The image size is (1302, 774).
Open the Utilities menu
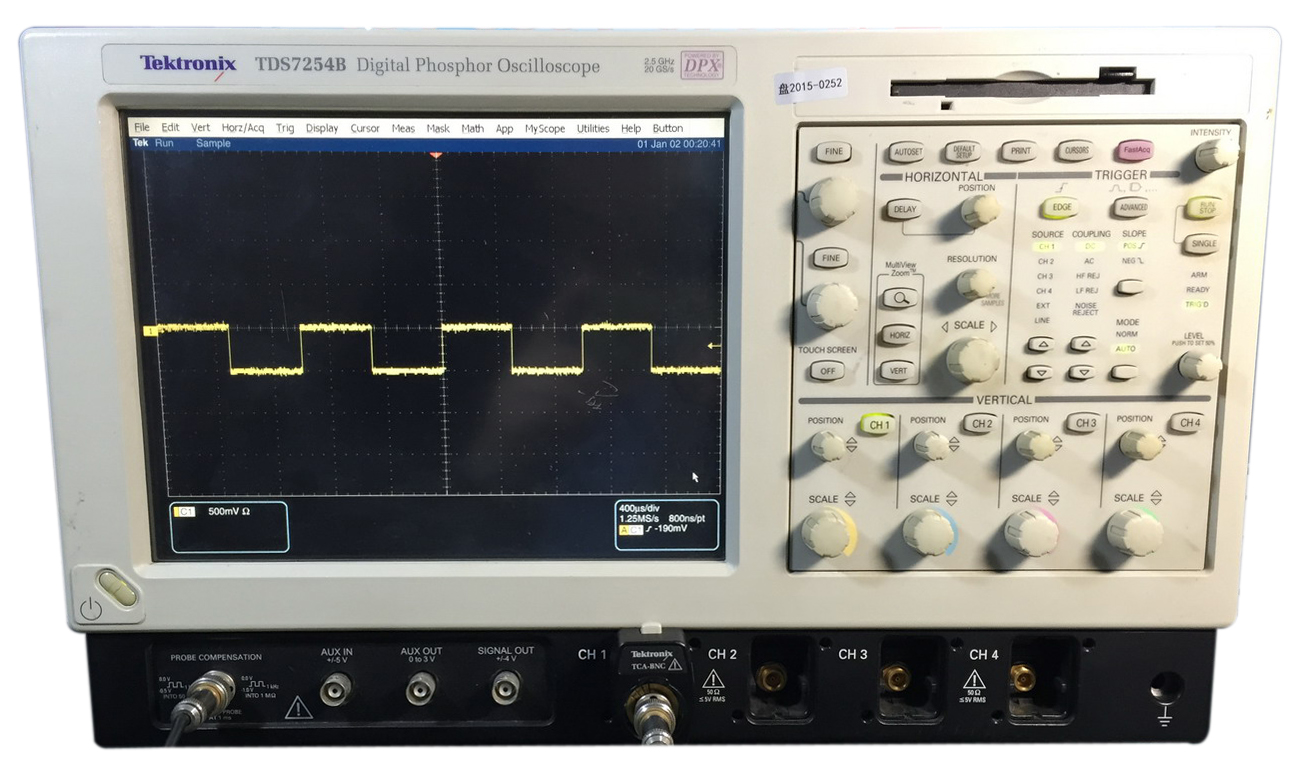(x=593, y=128)
